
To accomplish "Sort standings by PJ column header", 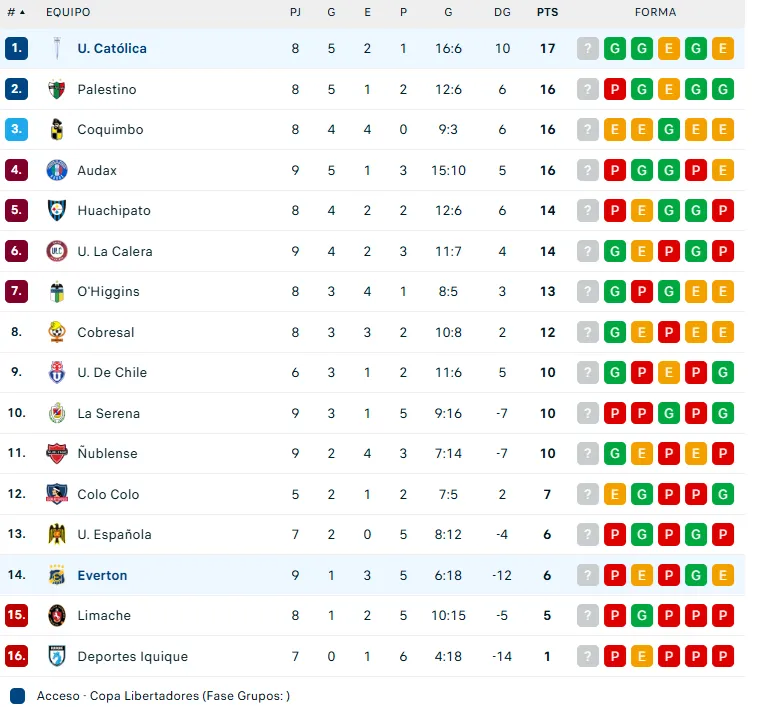I will click(295, 12).
